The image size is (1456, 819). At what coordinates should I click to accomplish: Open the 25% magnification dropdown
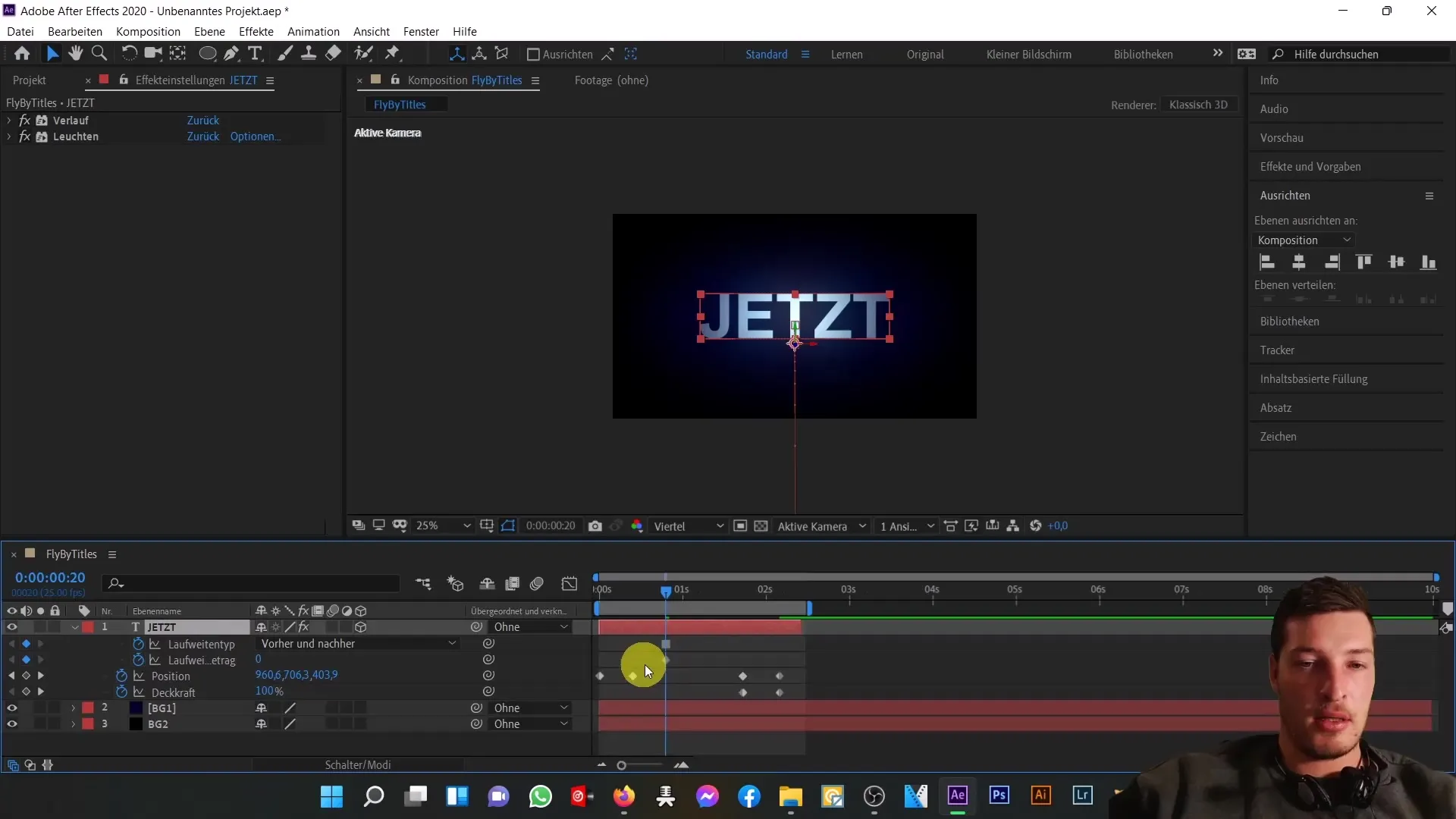pyautogui.click(x=443, y=526)
